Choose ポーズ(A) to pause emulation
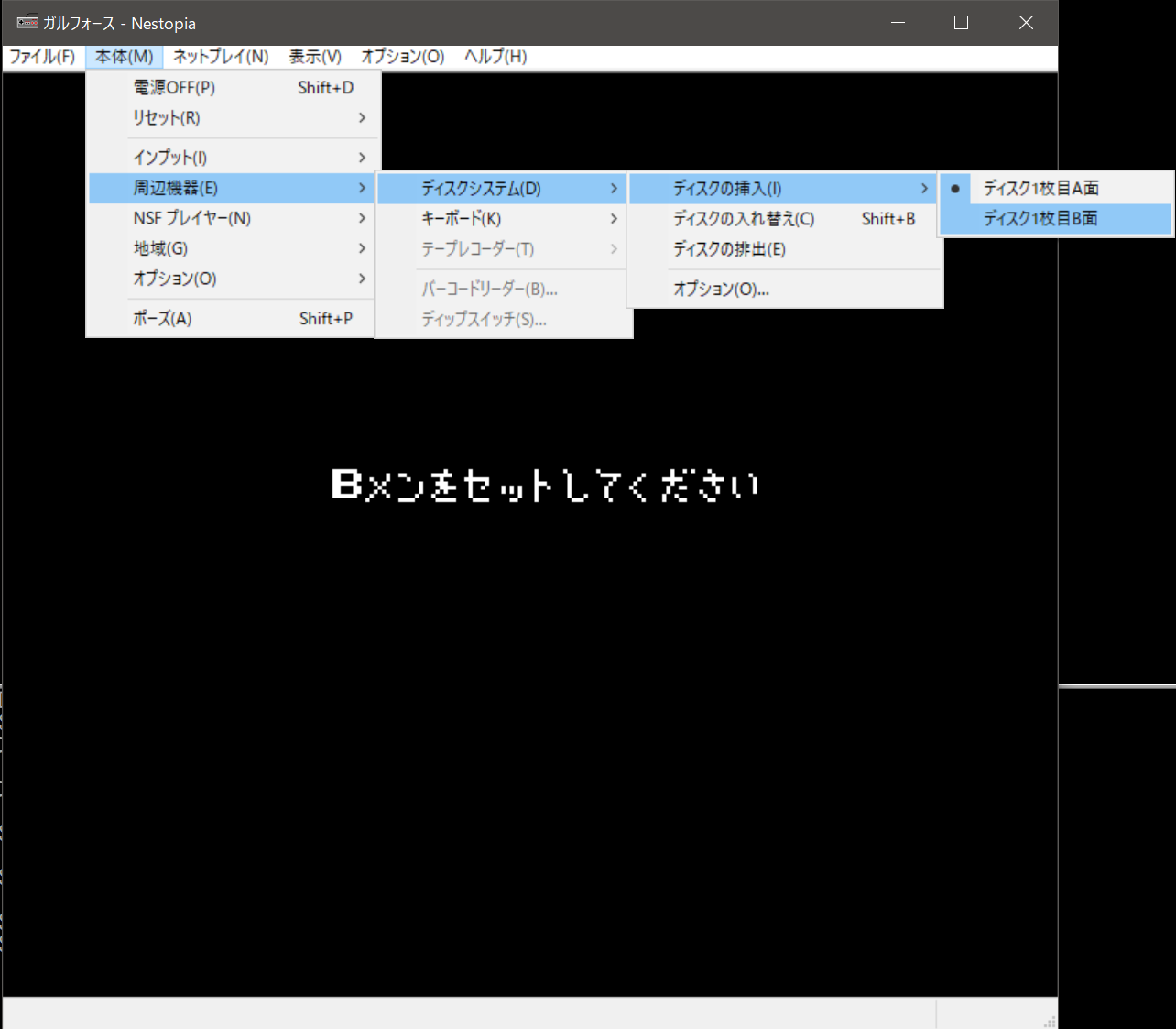Screen dimensions: 1176x1029 point(231,319)
